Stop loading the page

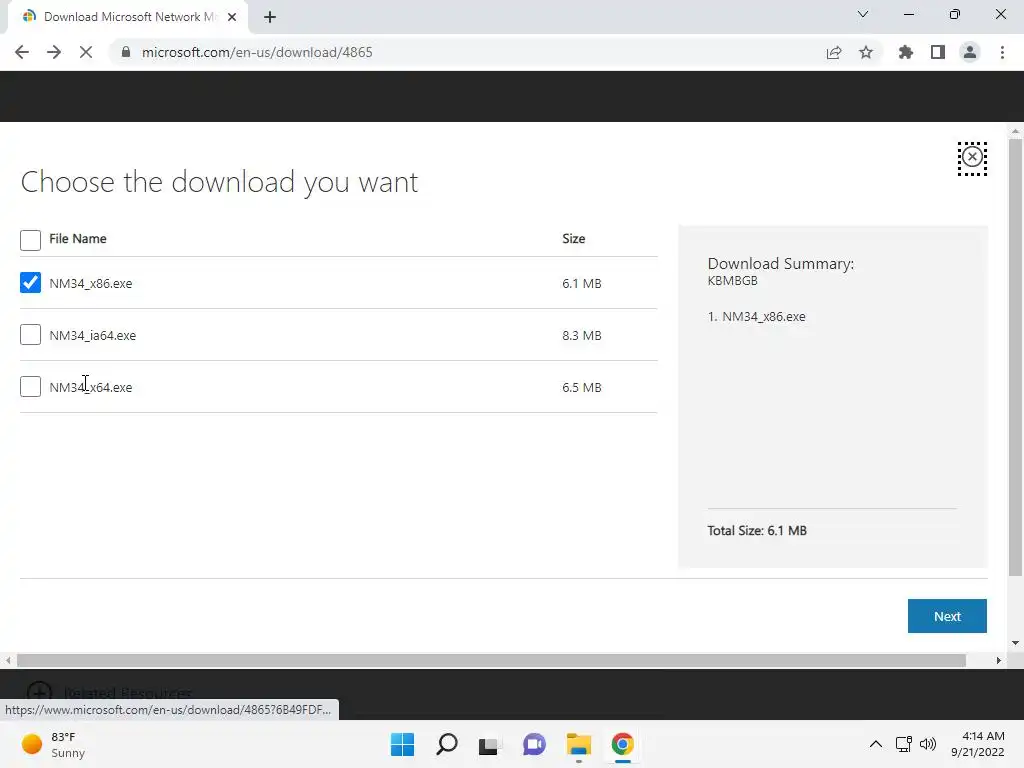click(86, 52)
